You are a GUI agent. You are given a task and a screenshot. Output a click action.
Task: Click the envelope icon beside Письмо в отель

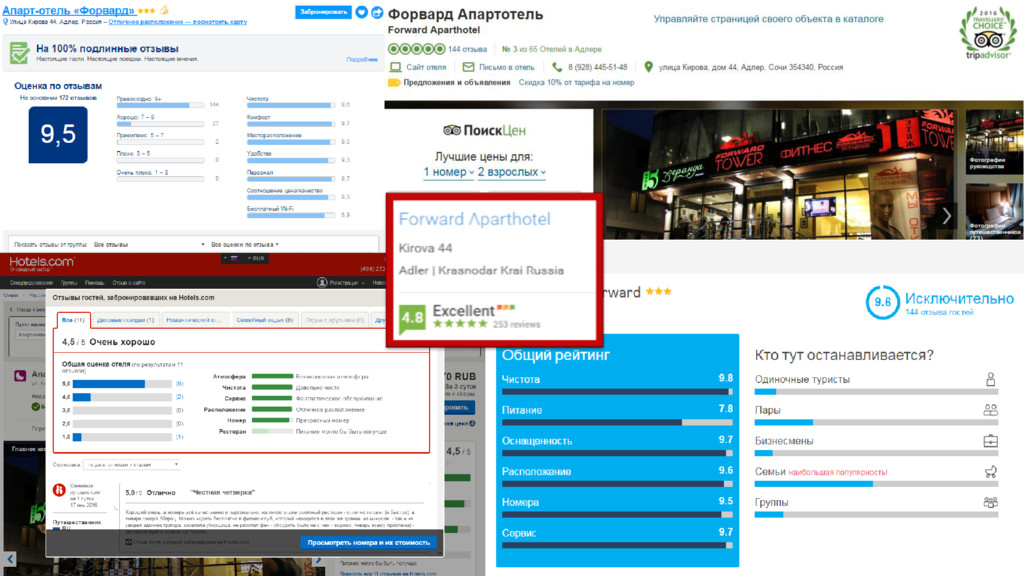[468, 67]
